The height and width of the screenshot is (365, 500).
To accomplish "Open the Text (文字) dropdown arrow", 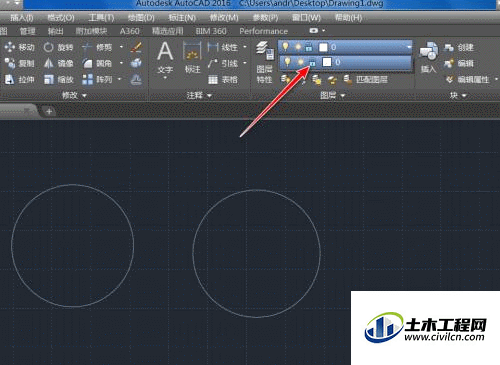I will coord(165,78).
